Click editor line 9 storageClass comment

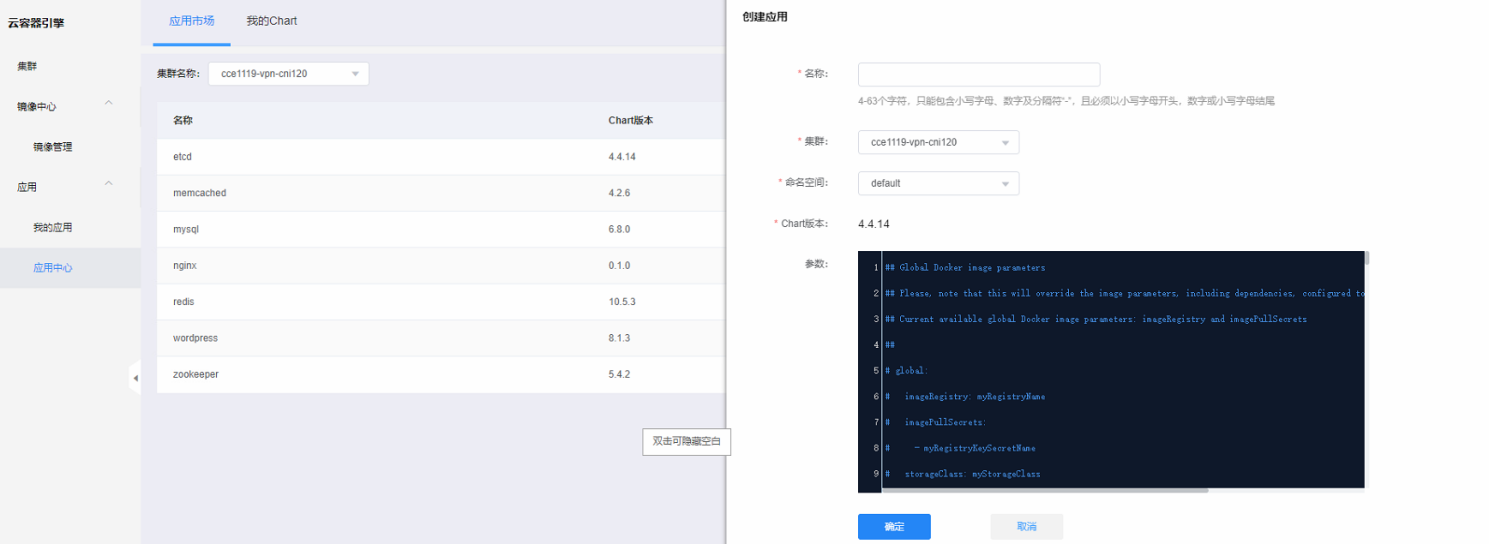pos(963,474)
